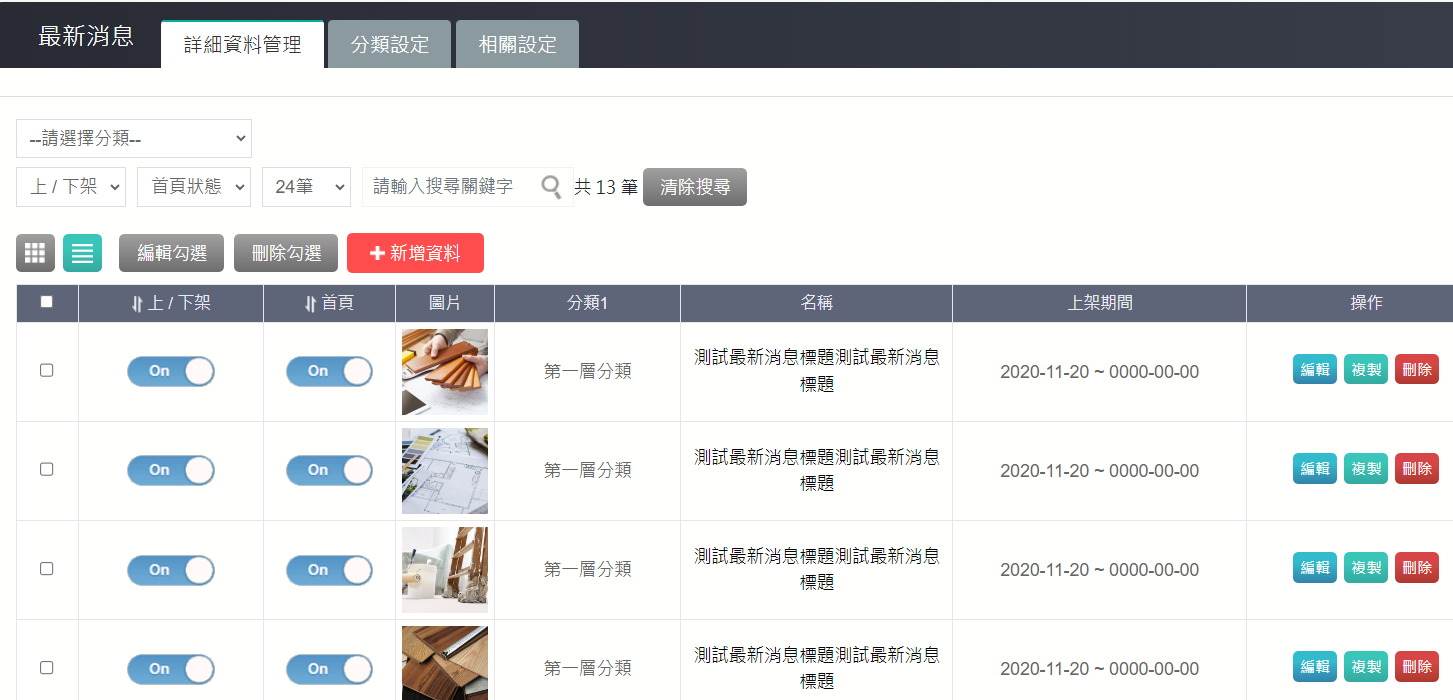Click the 共 13 筆 record count text

tap(606, 187)
